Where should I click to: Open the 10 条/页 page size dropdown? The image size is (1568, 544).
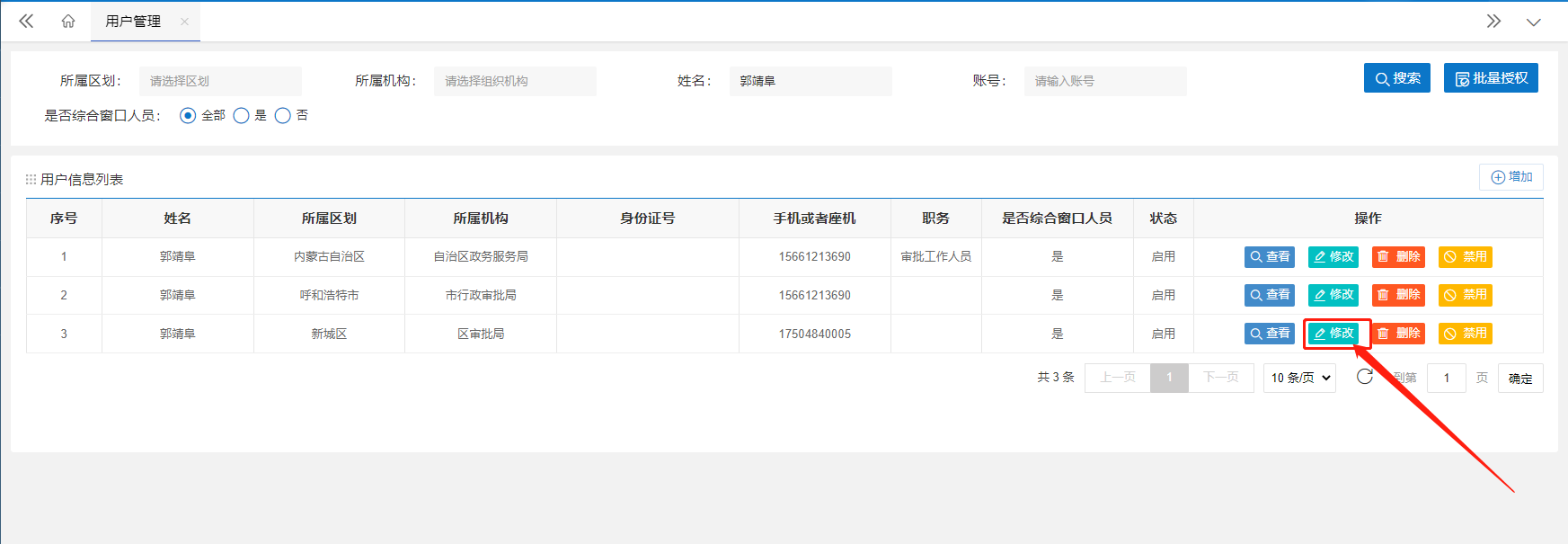coord(1299,378)
